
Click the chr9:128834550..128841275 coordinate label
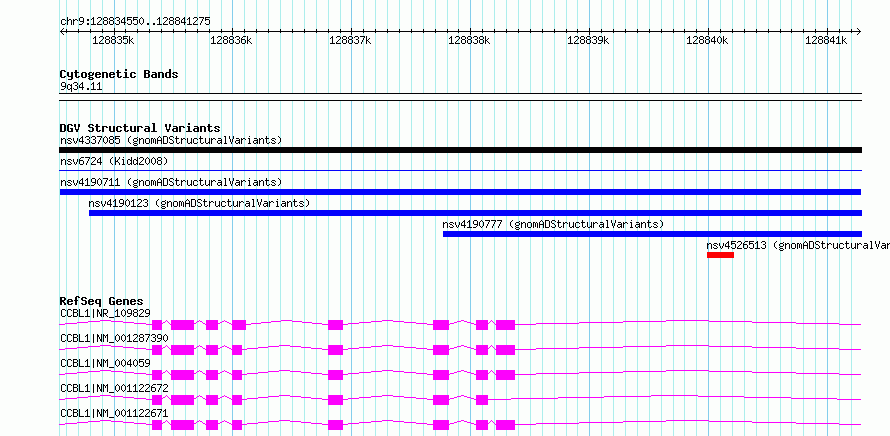135,22
